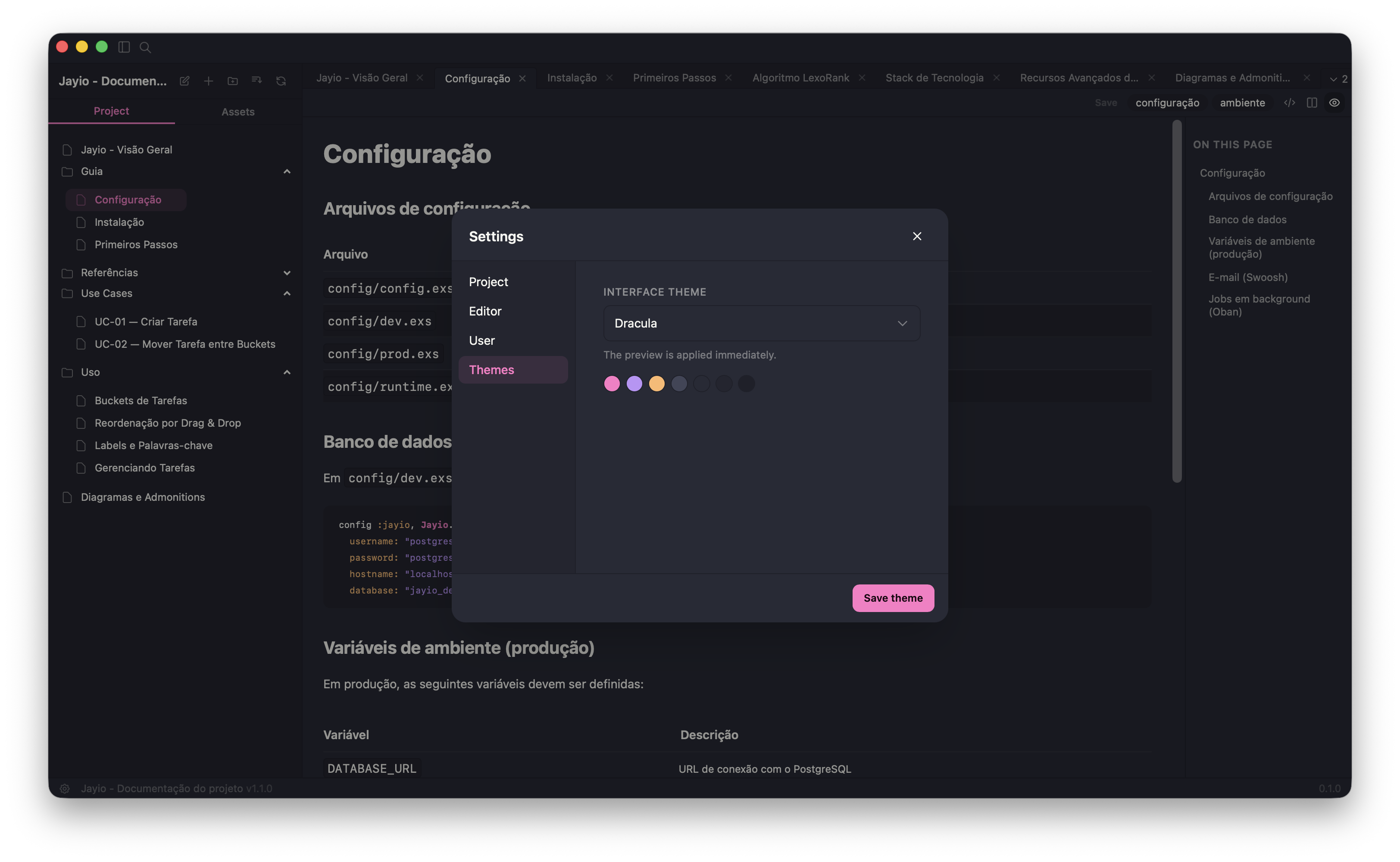Select the User section in Settings
The height and width of the screenshot is (862, 1400).
[513, 340]
